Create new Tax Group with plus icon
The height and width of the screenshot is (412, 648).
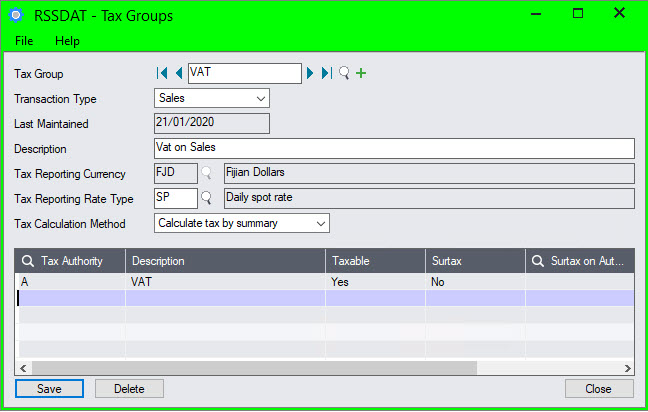pos(361,73)
